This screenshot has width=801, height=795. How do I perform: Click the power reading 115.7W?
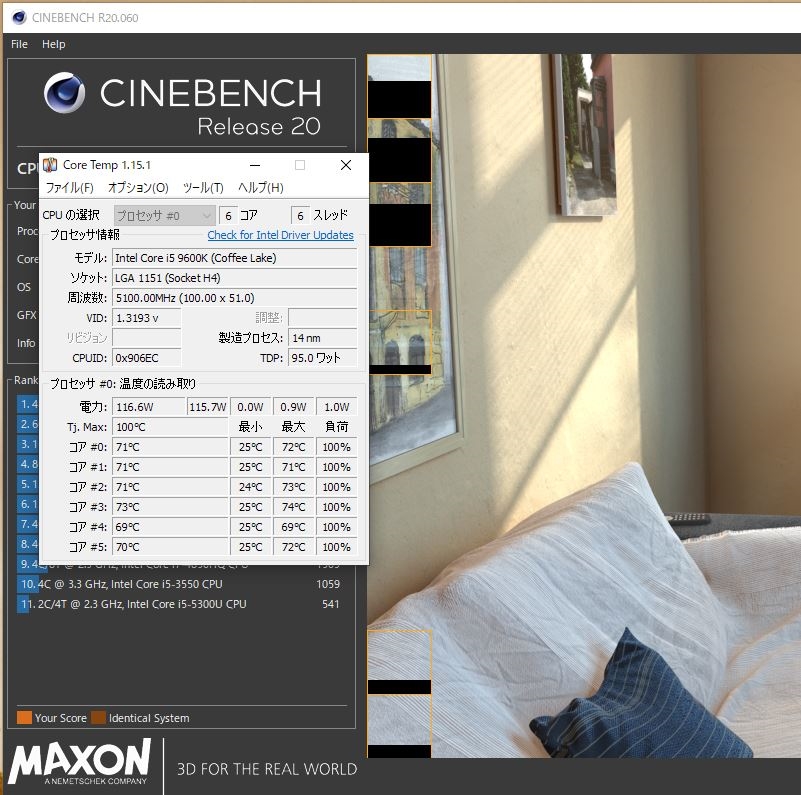coord(207,407)
